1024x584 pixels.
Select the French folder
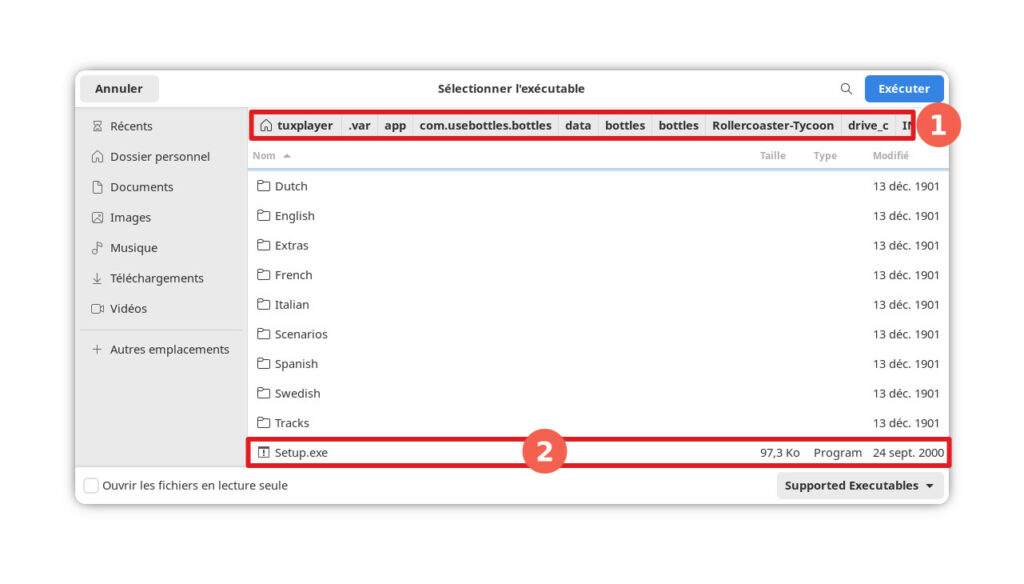tap(293, 275)
